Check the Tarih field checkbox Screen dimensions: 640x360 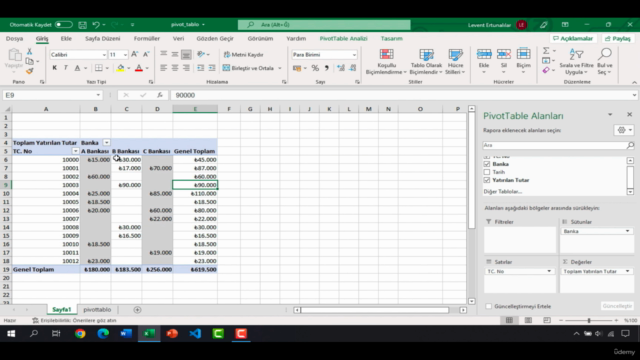point(487,172)
